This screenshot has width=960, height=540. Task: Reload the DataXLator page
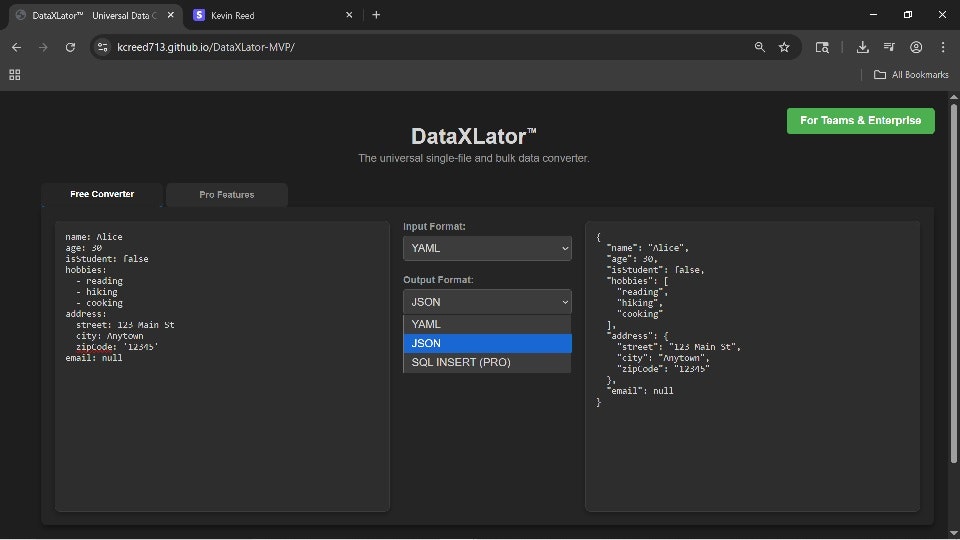(x=70, y=47)
